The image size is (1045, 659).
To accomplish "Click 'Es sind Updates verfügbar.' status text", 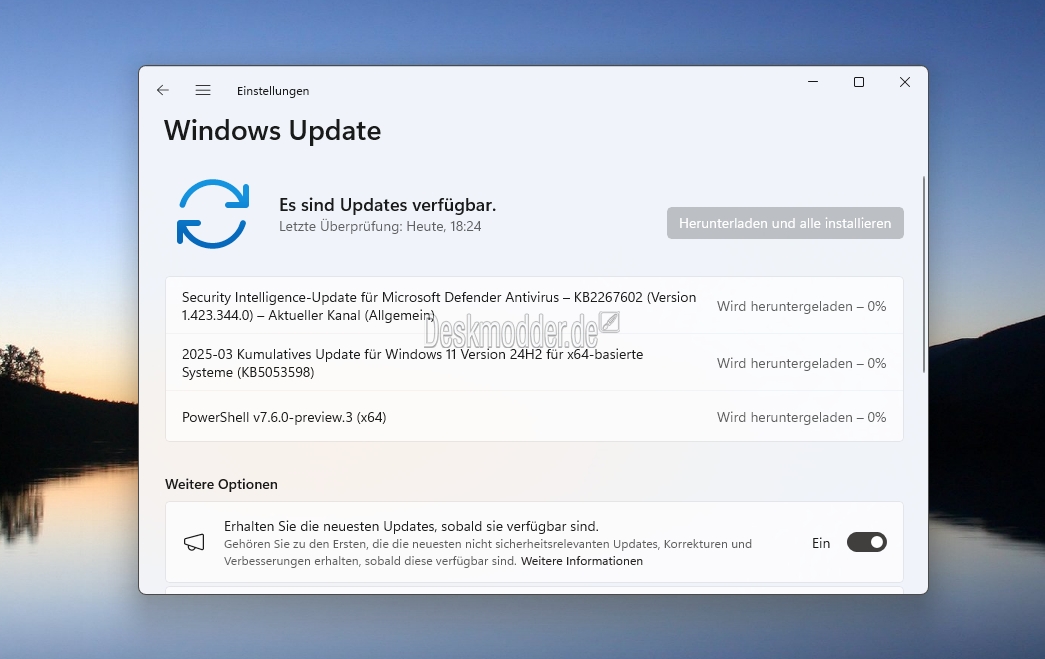I will [387, 205].
